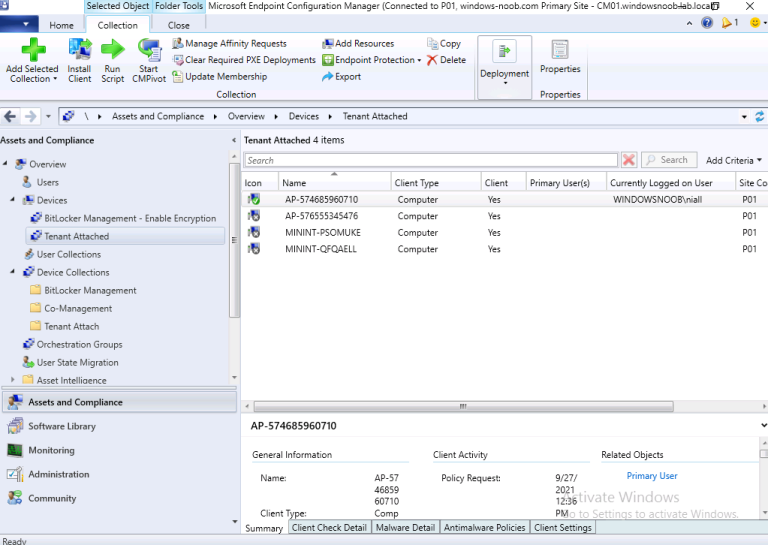Click inside the device search field
Viewport: 768px width, 545px height.
430,160
